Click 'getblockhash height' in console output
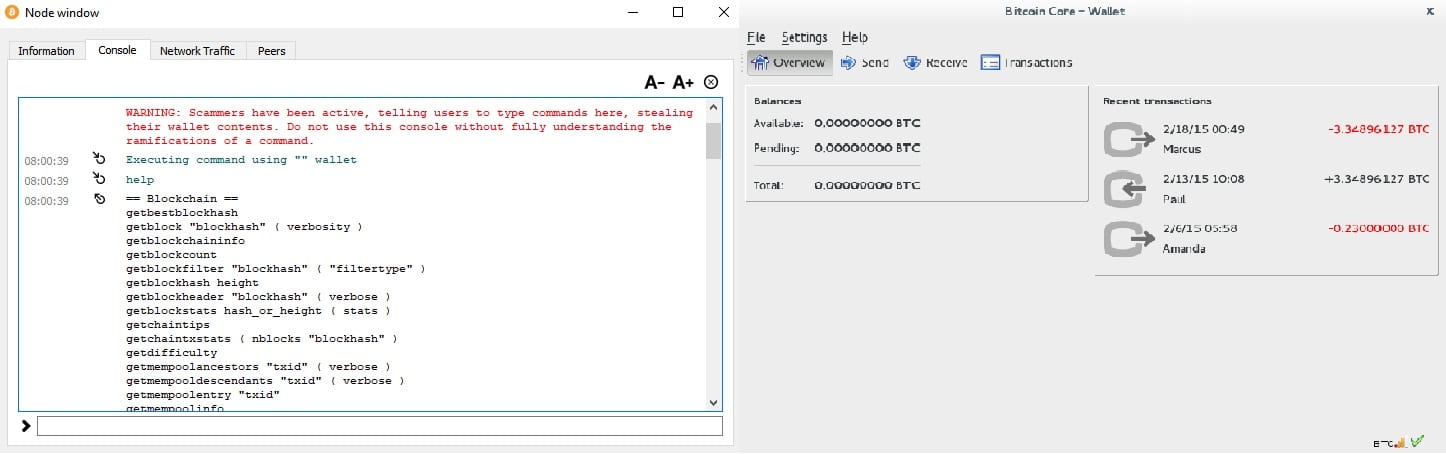This screenshot has height=454, width=1446. tap(192, 283)
